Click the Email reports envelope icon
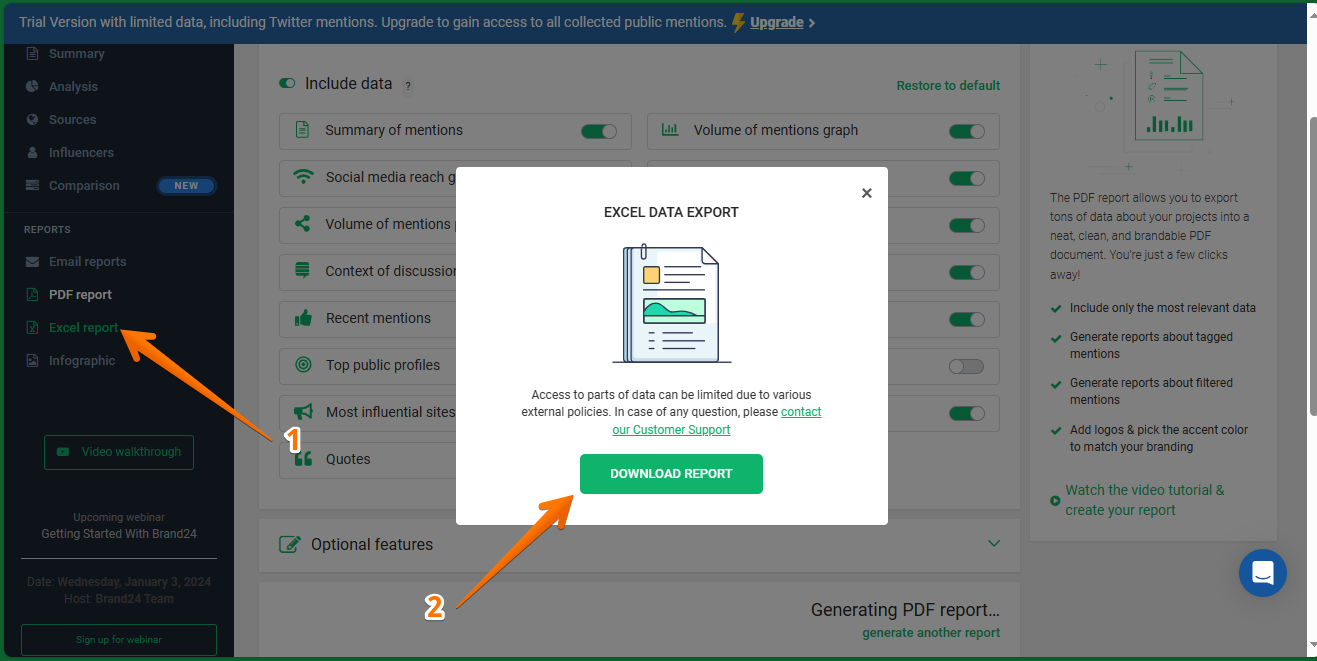Viewport: 1317px width, 661px height. [32, 262]
